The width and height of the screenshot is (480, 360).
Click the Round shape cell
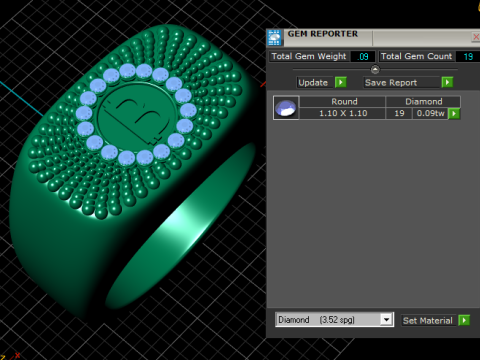[343, 101]
